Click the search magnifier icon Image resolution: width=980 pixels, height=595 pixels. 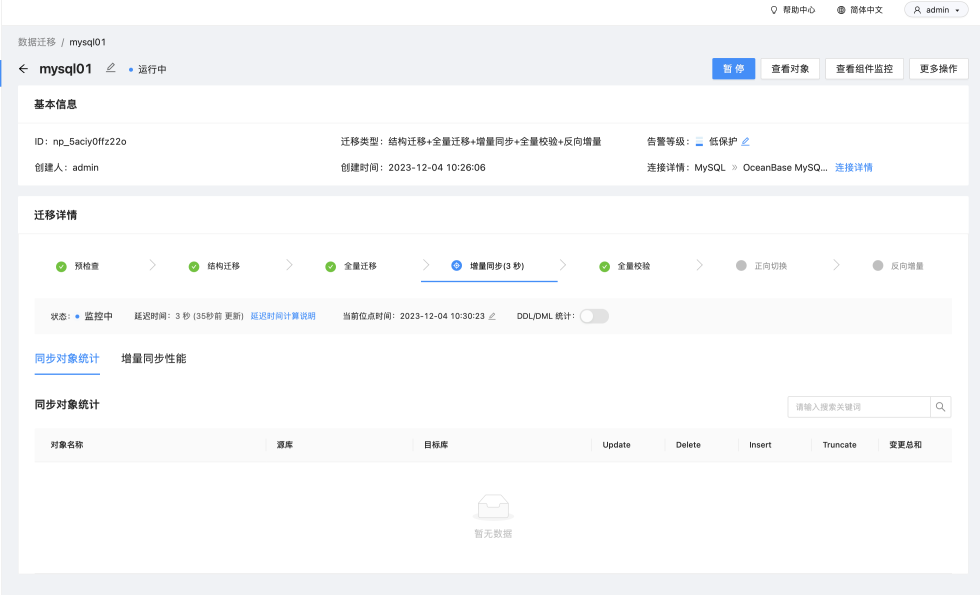pos(940,407)
